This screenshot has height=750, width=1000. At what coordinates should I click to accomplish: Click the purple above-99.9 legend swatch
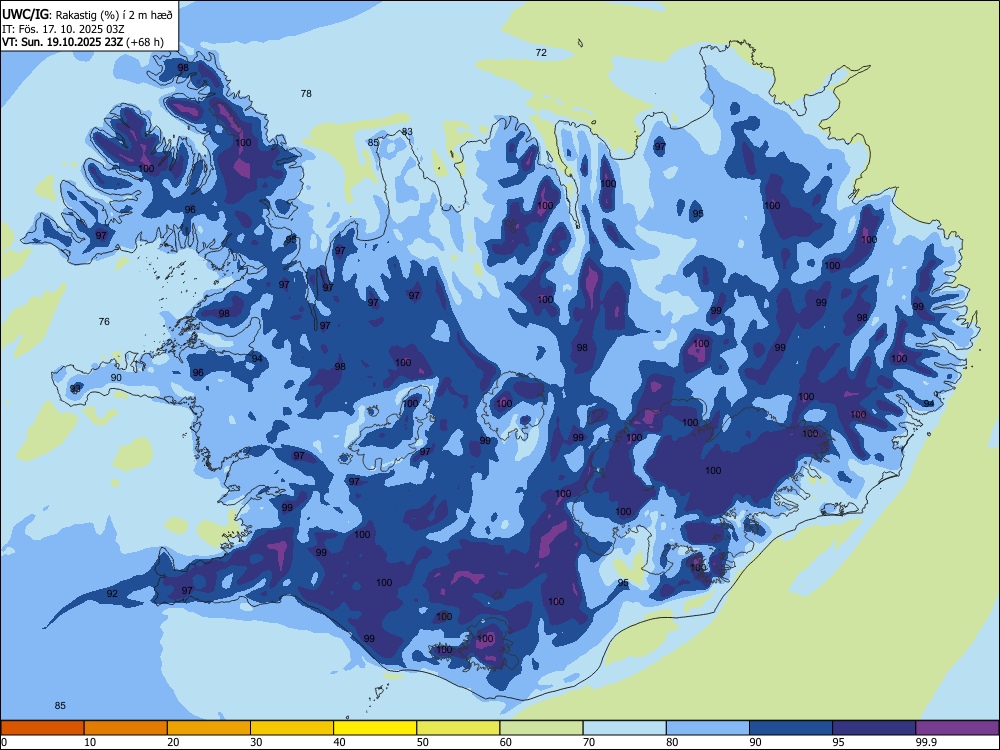pos(957,728)
